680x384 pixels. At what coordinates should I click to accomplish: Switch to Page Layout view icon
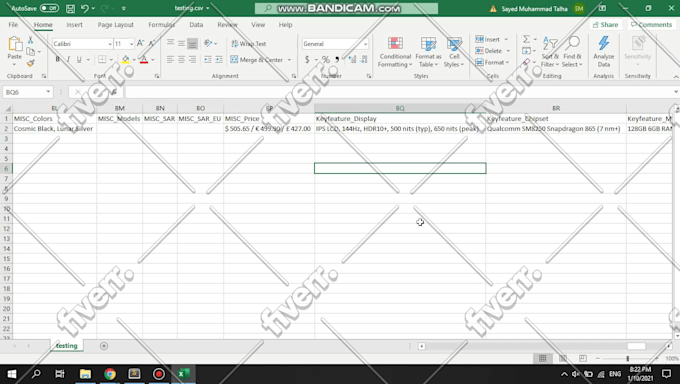click(563, 358)
